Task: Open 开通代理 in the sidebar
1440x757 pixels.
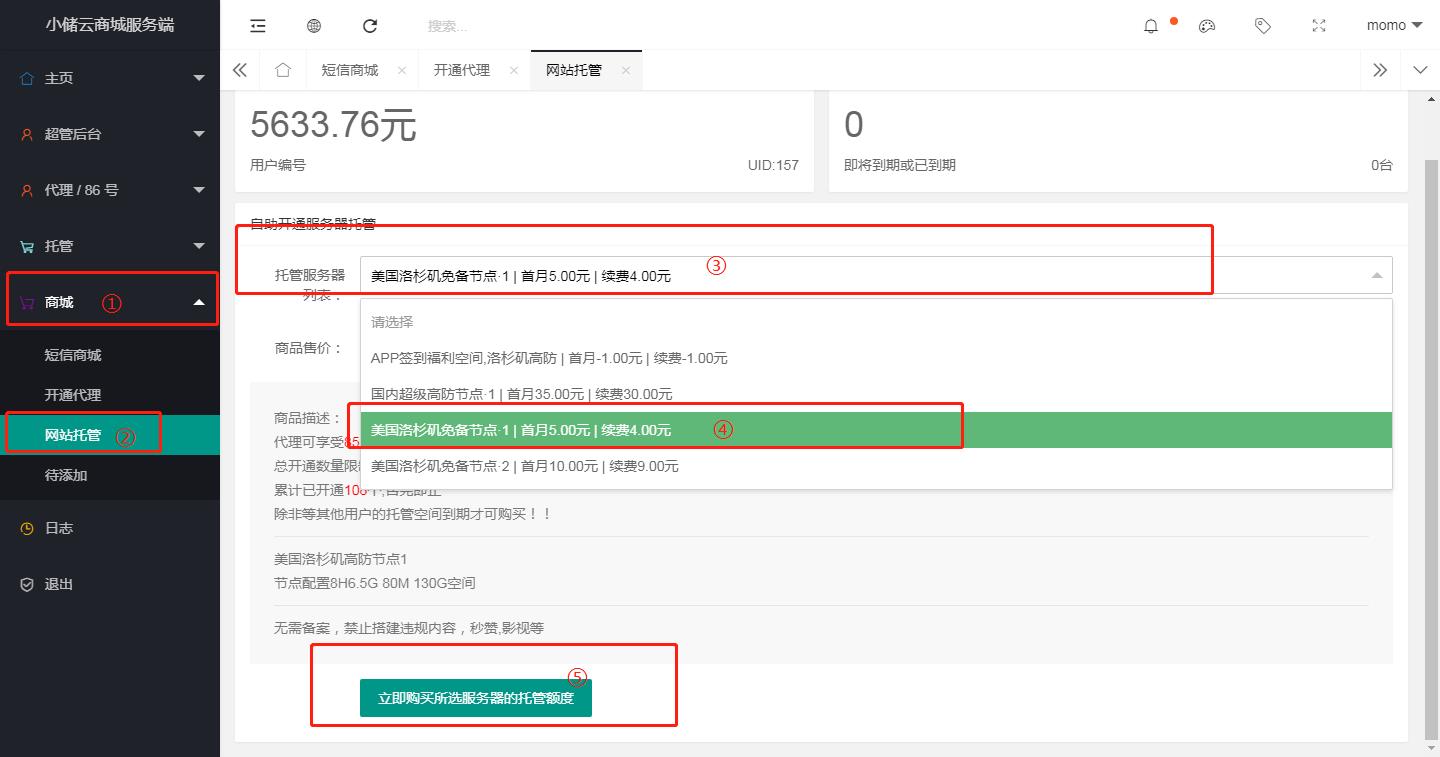Action: [x=110, y=395]
